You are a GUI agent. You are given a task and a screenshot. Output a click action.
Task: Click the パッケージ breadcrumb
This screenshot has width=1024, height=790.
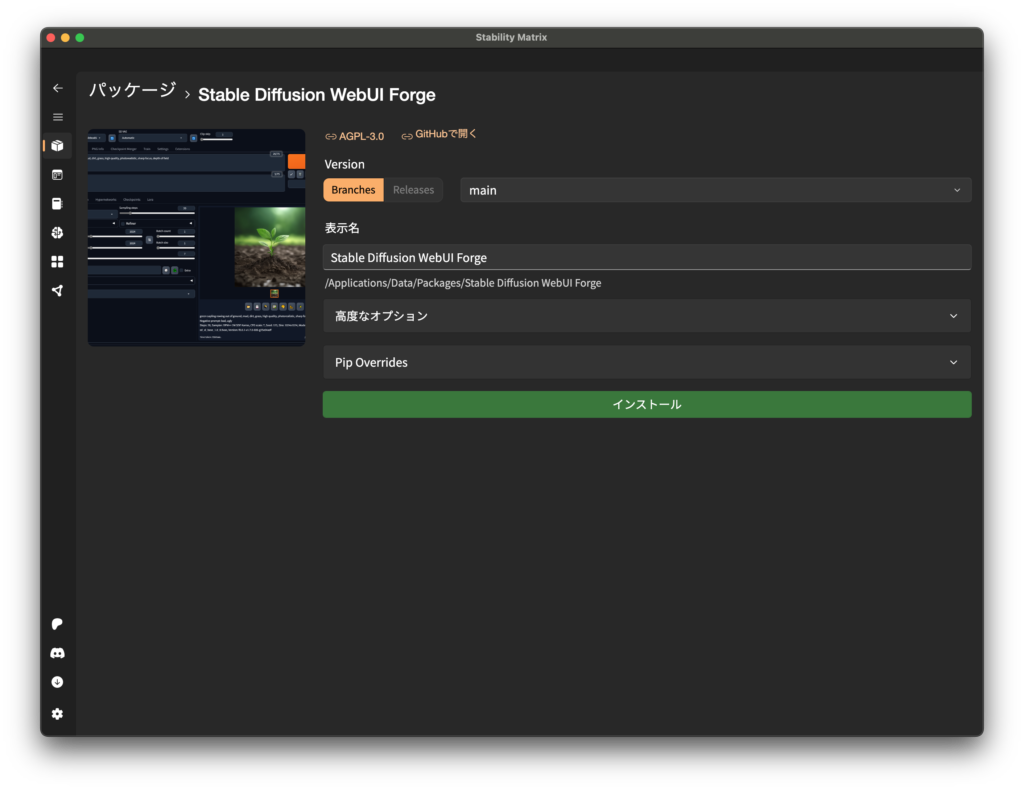click(x=132, y=92)
